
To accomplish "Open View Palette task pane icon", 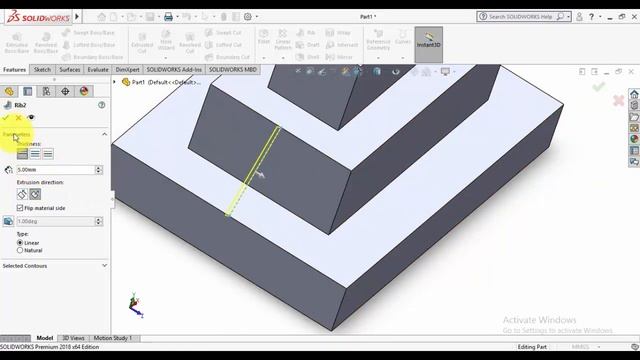I will tap(634, 128).
